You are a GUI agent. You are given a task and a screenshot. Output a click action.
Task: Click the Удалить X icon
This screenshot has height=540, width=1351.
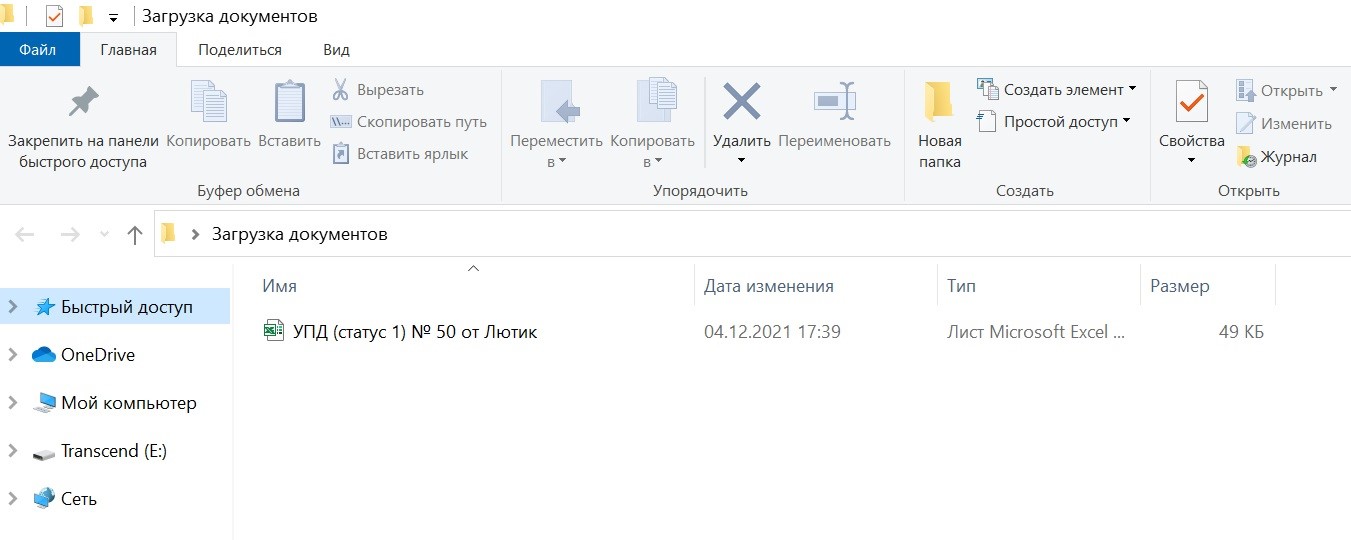742,101
